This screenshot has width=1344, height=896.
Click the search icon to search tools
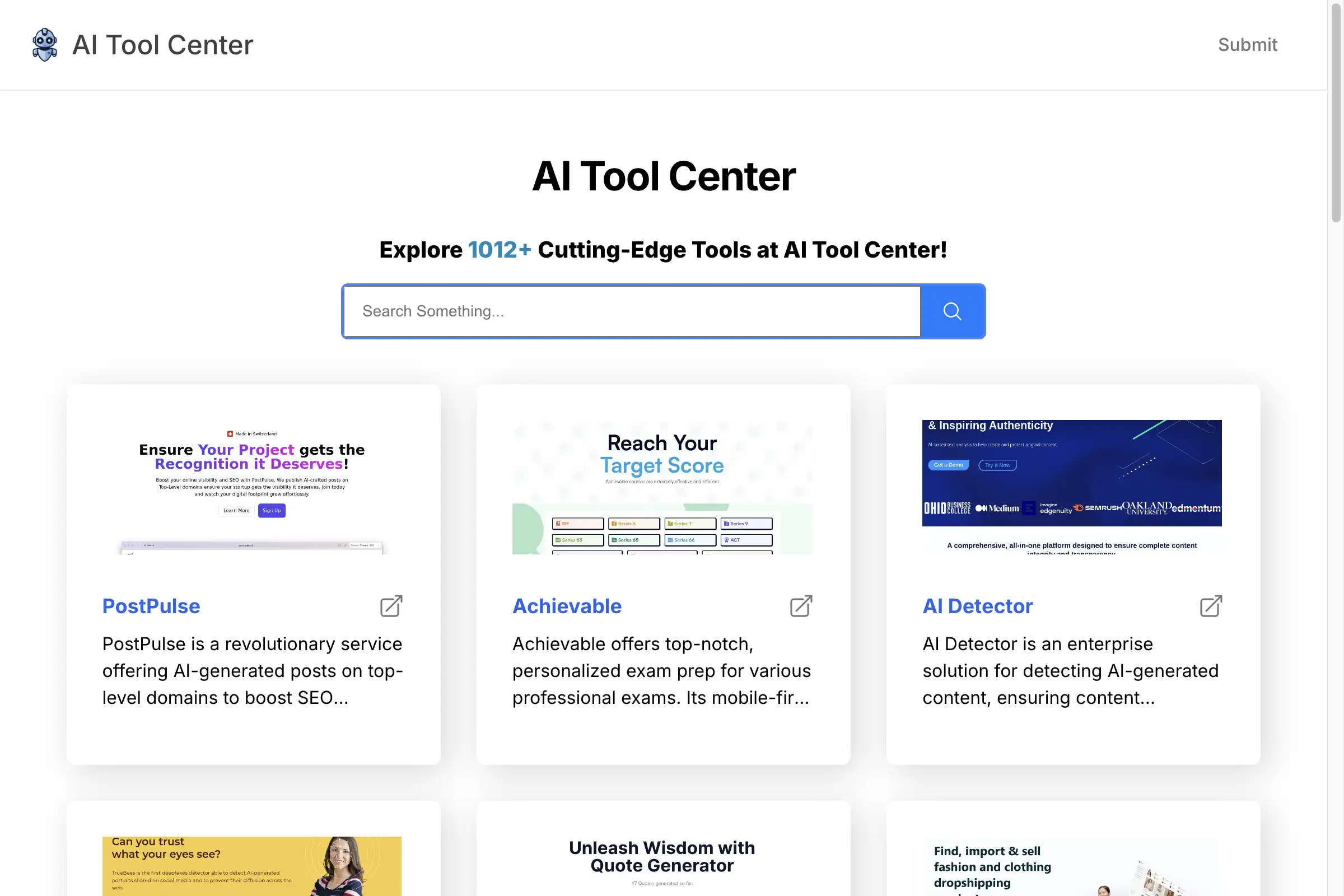pyautogui.click(x=950, y=310)
